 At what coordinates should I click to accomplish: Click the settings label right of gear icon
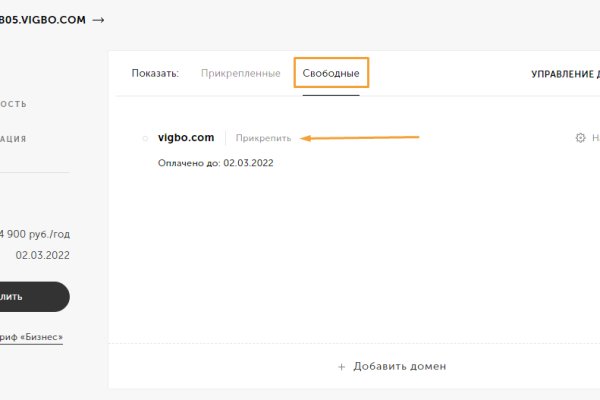pos(595,138)
